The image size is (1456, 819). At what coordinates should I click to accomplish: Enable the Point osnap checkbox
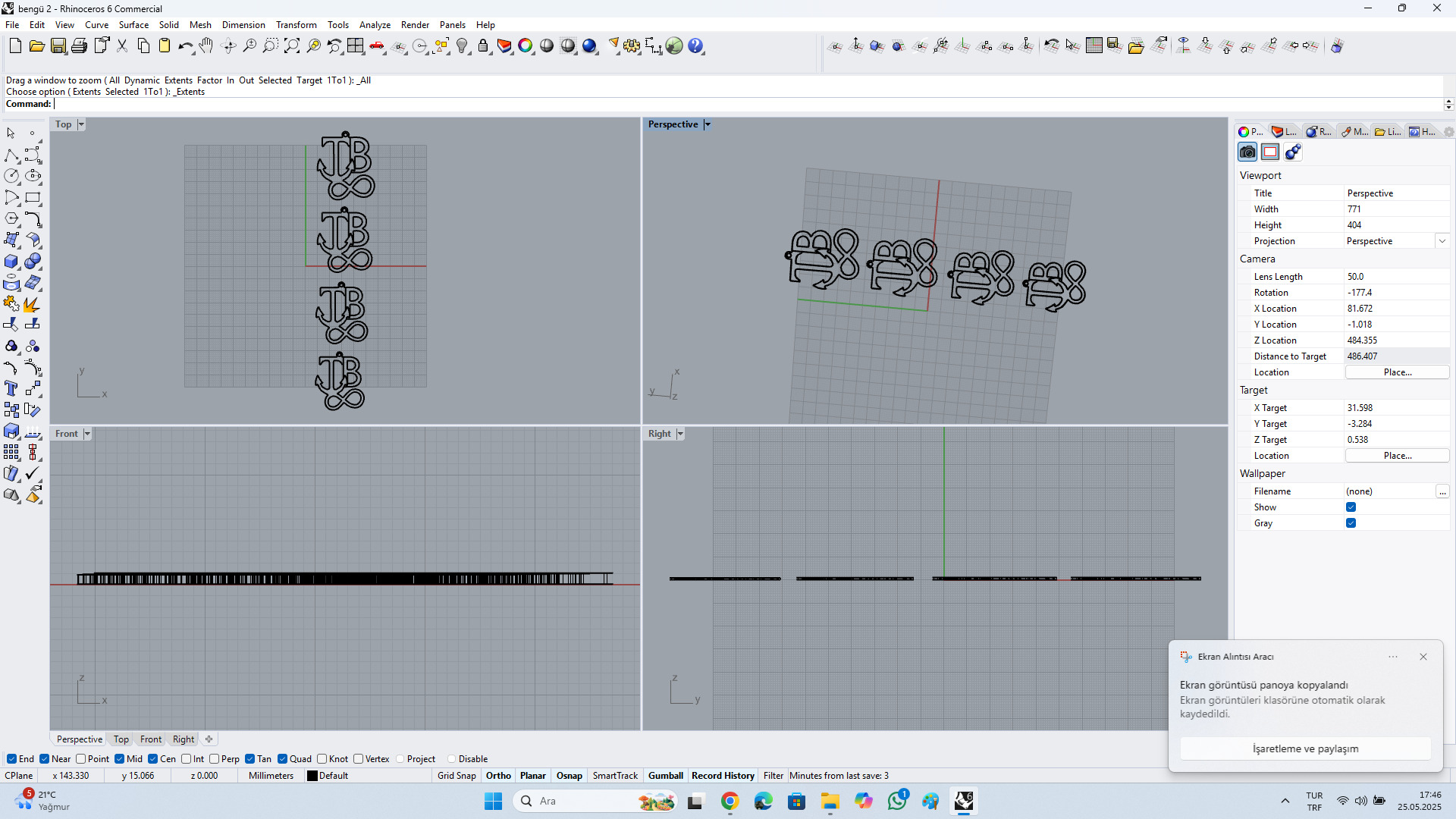tap(81, 759)
